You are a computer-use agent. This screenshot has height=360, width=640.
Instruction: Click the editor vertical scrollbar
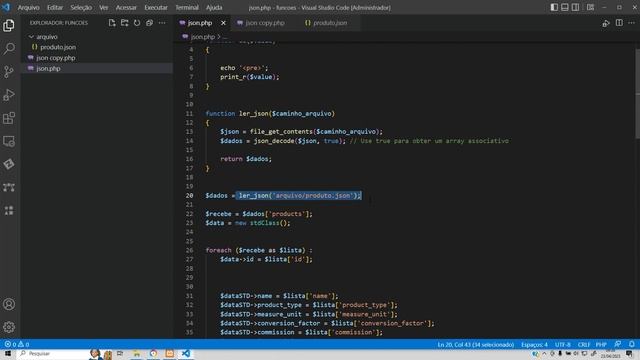[x=637, y=94]
